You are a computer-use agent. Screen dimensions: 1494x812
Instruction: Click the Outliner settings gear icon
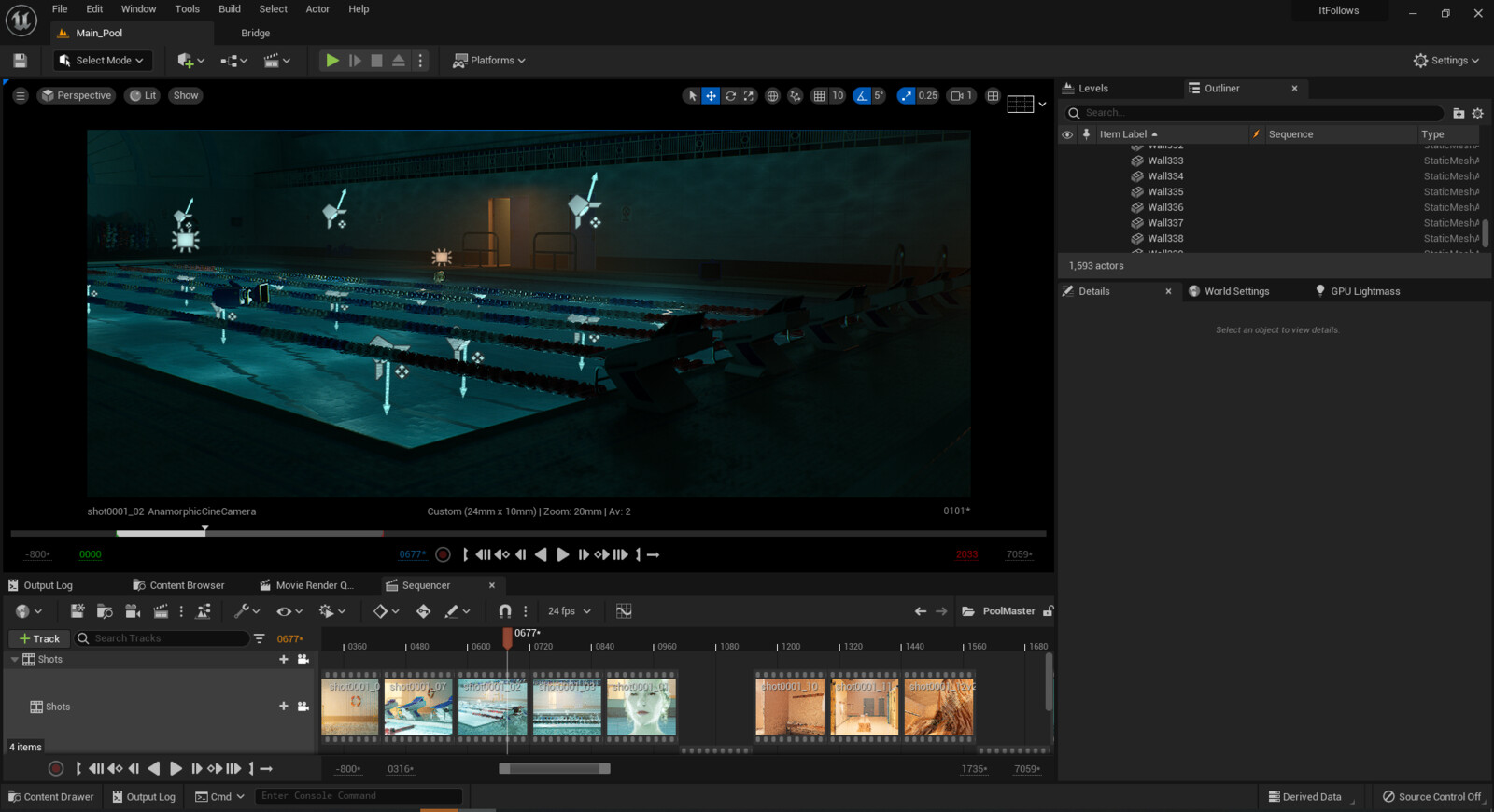click(x=1477, y=113)
